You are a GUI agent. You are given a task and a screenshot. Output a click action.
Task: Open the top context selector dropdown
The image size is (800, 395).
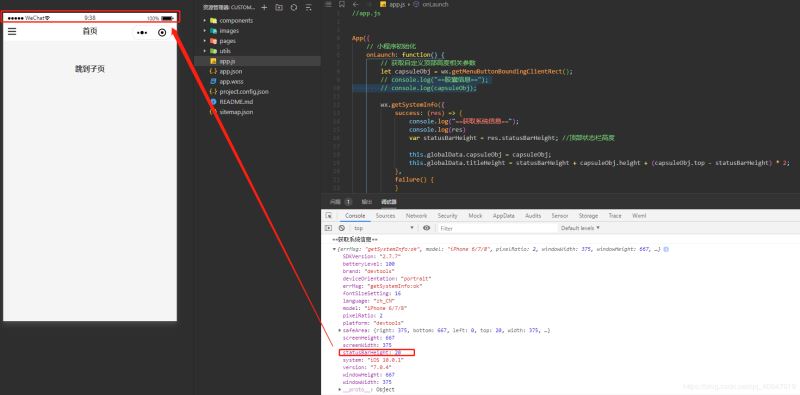(384, 228)
